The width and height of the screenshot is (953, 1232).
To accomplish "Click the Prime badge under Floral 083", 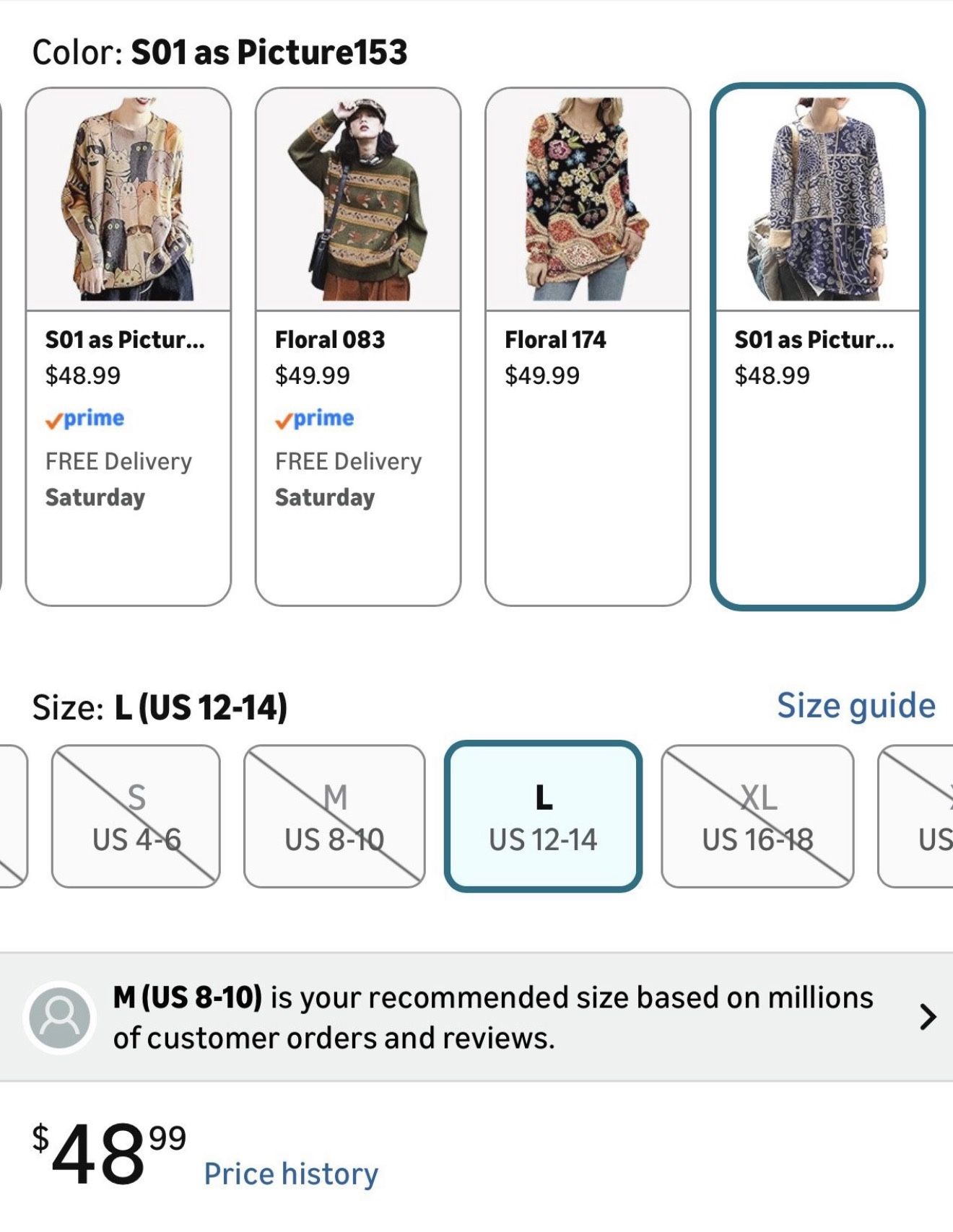I will (x=314, y=417).
